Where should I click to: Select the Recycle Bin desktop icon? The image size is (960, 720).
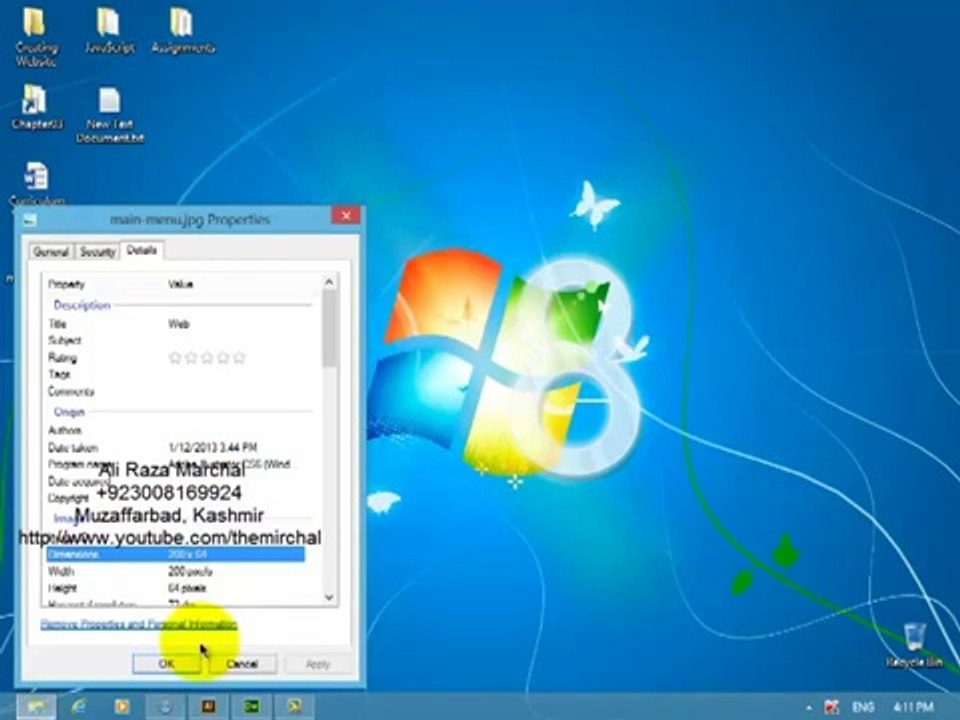pyautogui.click(x=914, y=646)
